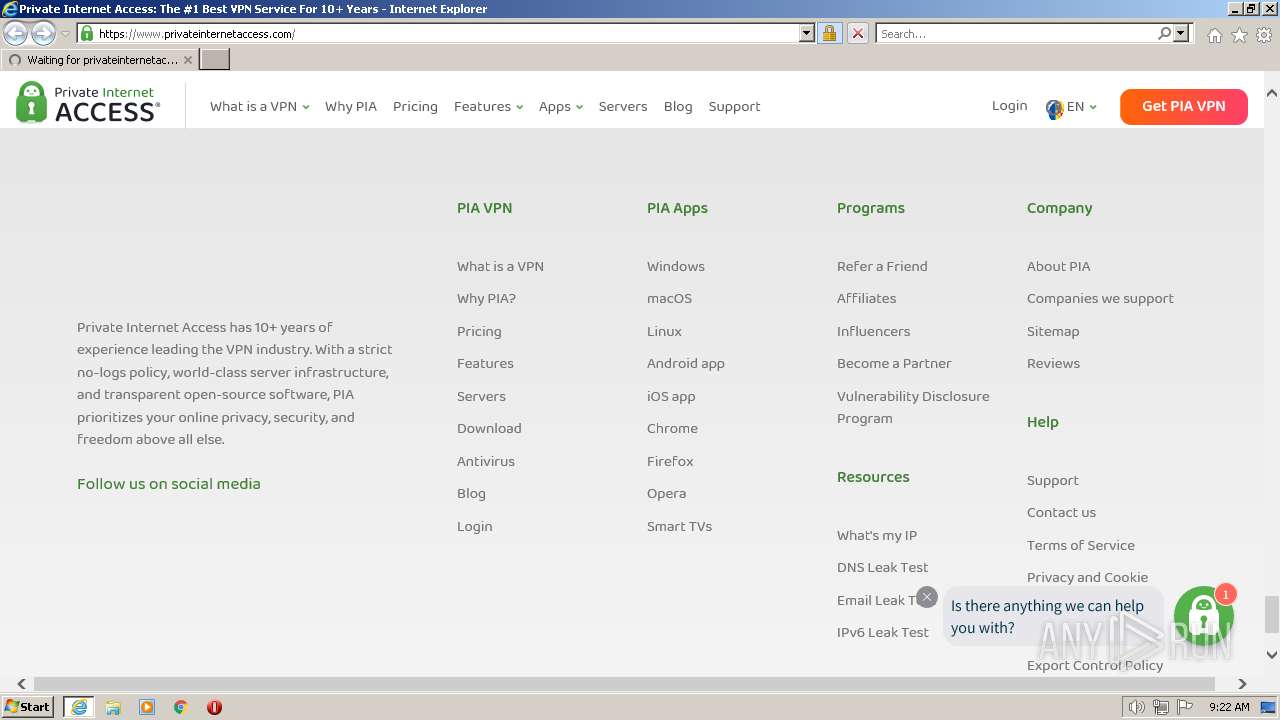Expand the Features nav dropdown
The width and height of the screenshot is (1280, 720).
tap(488, 106)
